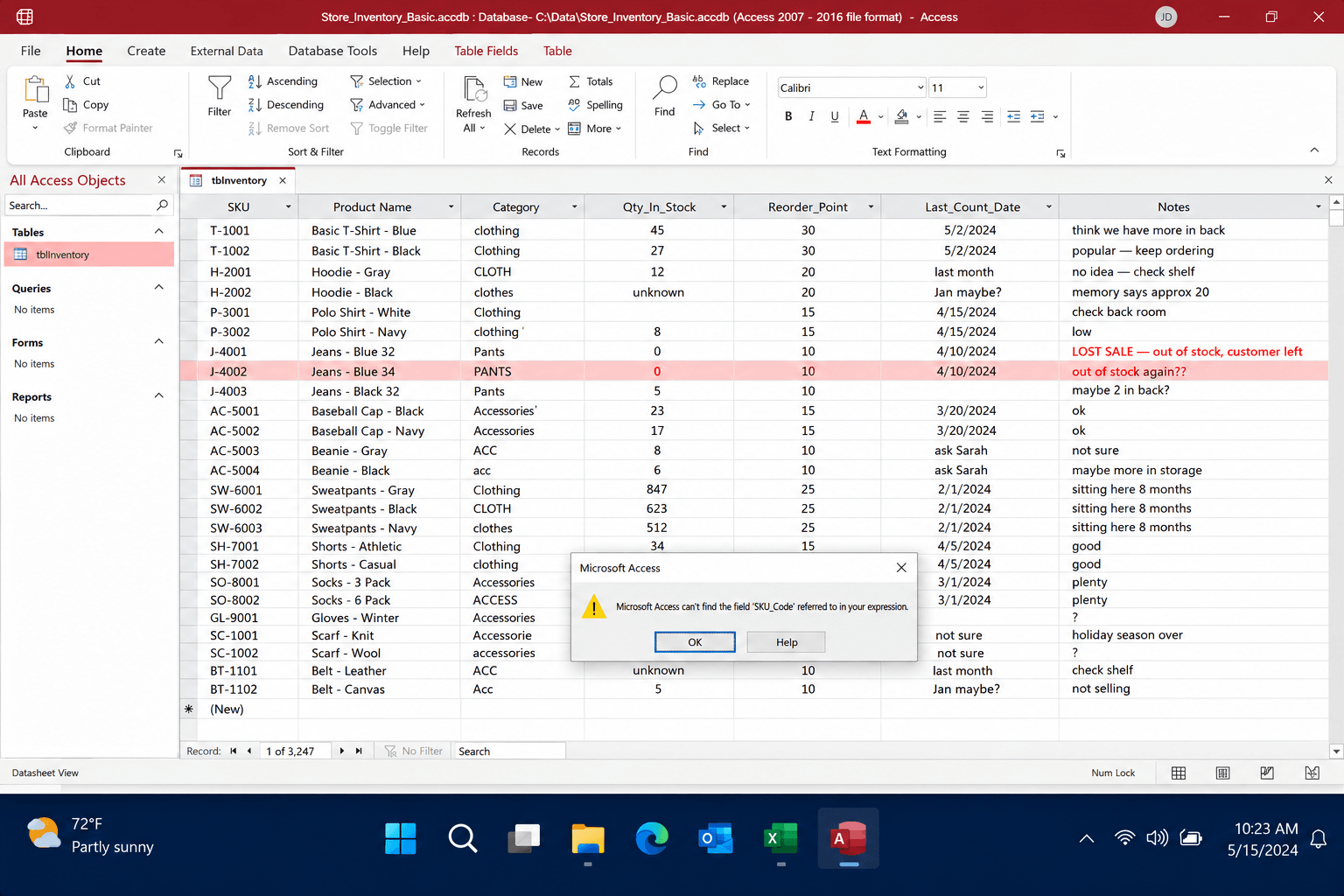The width and height of the screenshot is (1344, 896).
Task: Go to the last record
Action: coord(359,751)
